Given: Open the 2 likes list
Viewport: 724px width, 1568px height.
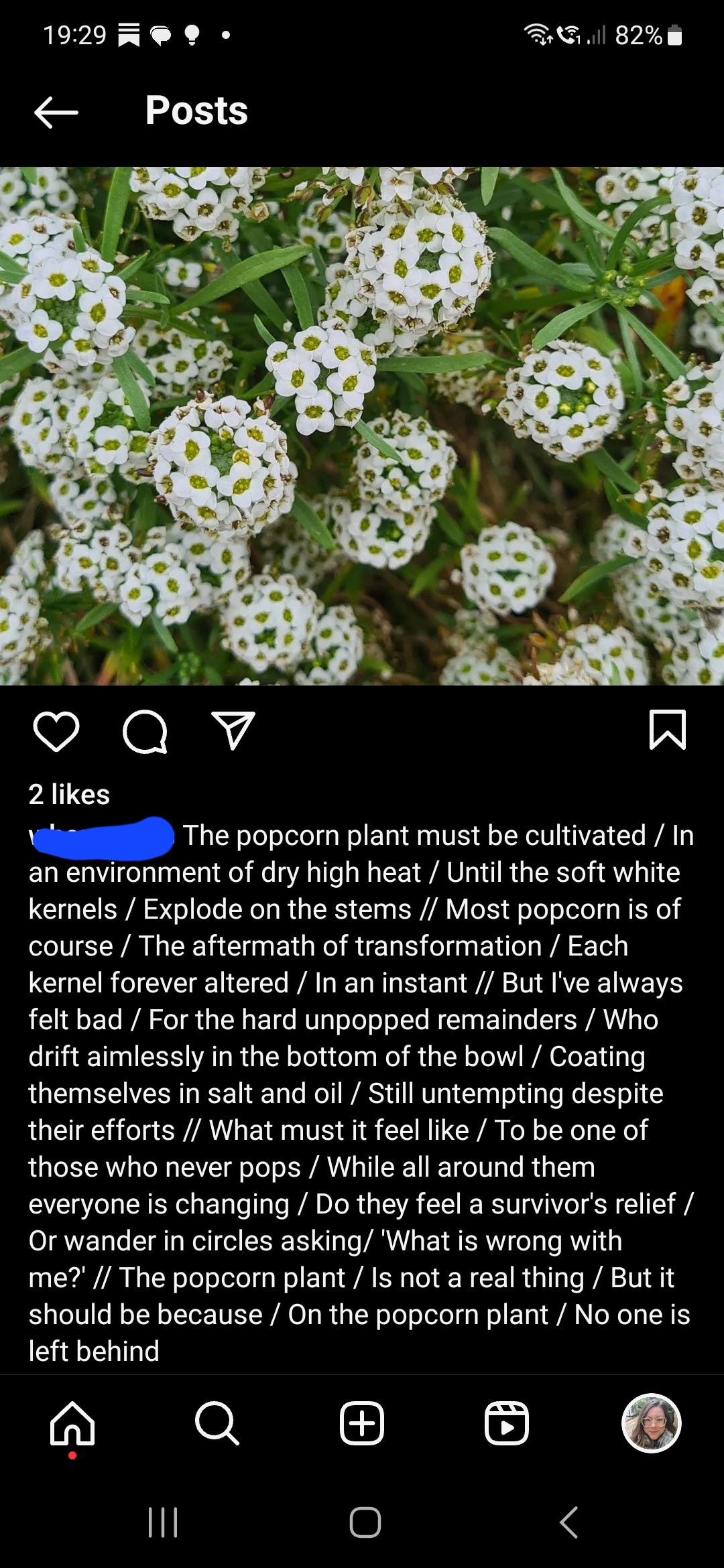Looking at the screenshot, I should tap(69, 794).
